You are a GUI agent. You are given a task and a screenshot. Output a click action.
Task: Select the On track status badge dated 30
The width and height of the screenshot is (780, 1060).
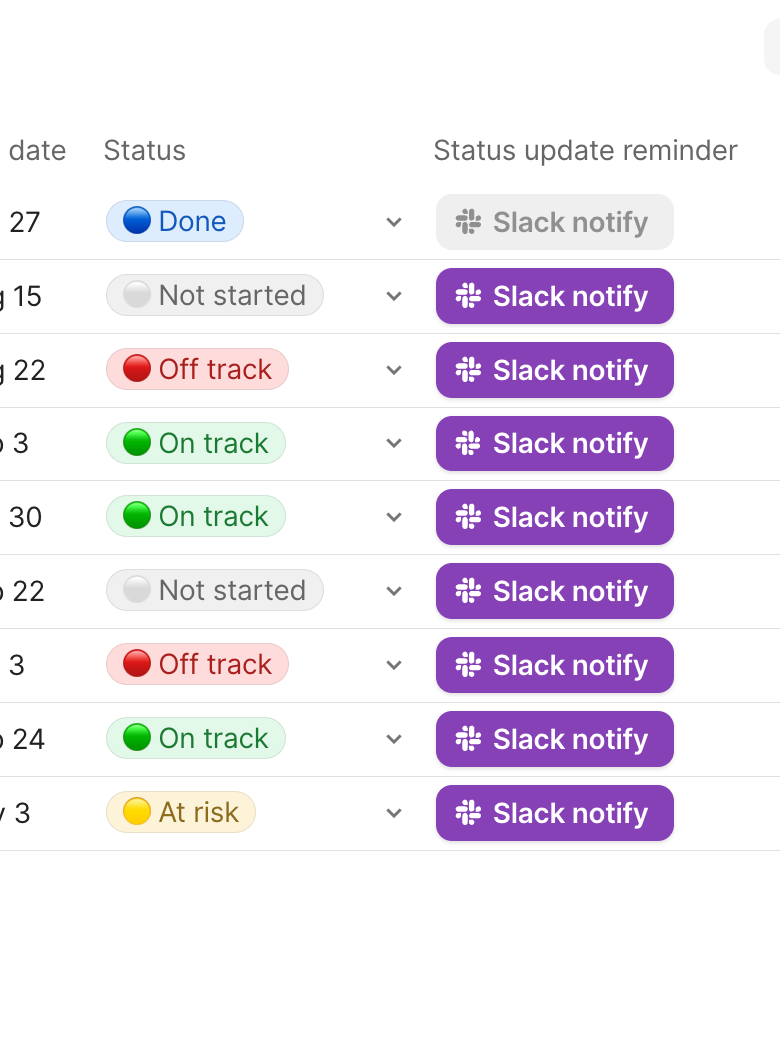196,516
